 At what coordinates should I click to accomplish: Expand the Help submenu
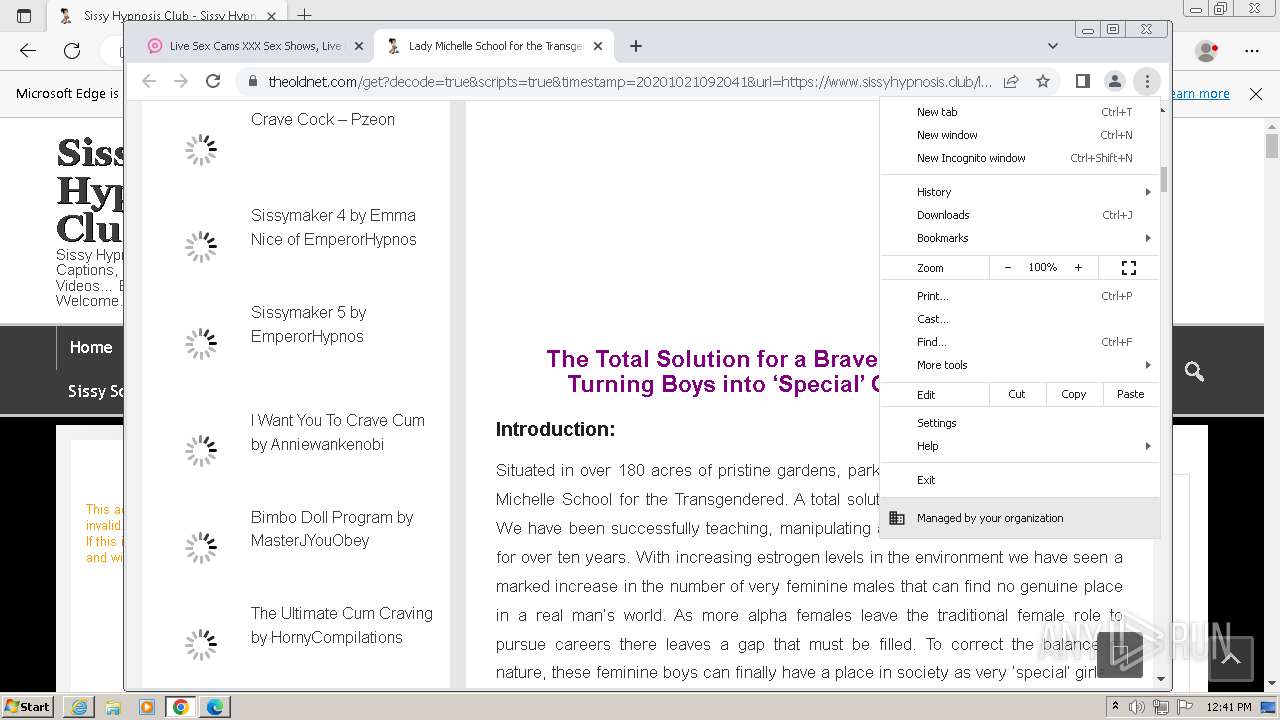click(1020, 446)
